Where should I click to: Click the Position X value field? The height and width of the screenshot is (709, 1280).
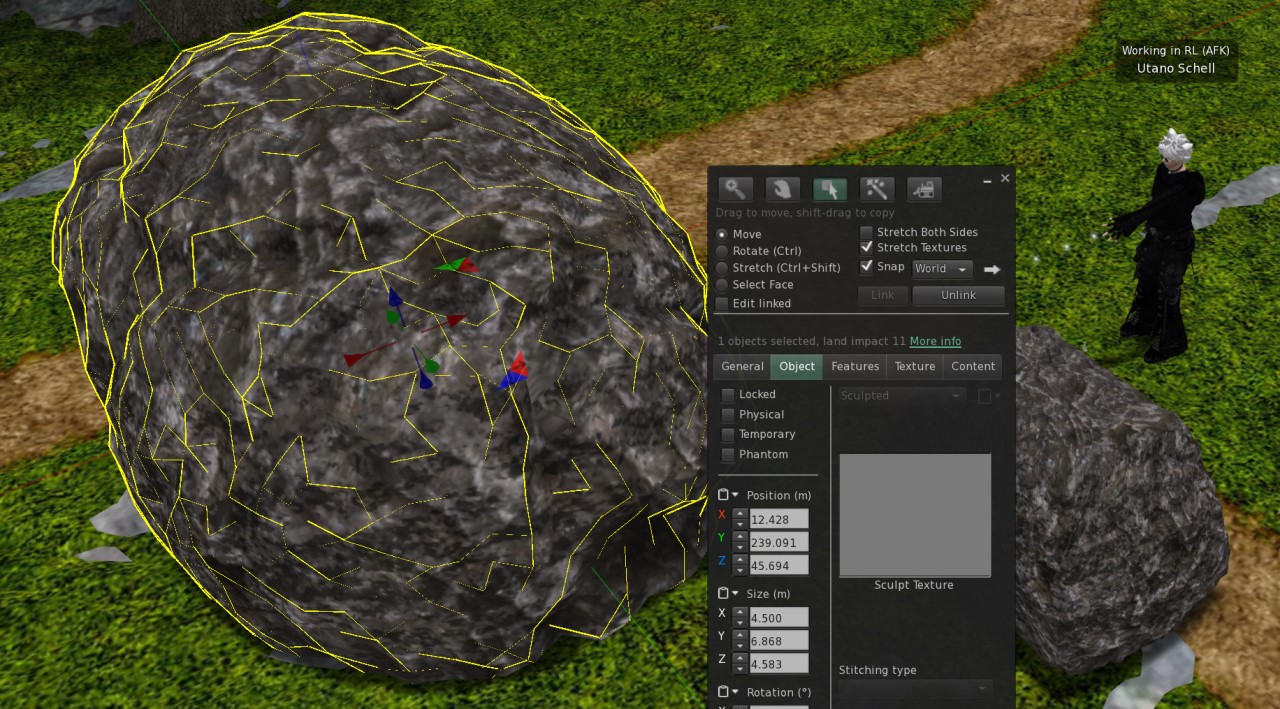(x=778, y=520)
